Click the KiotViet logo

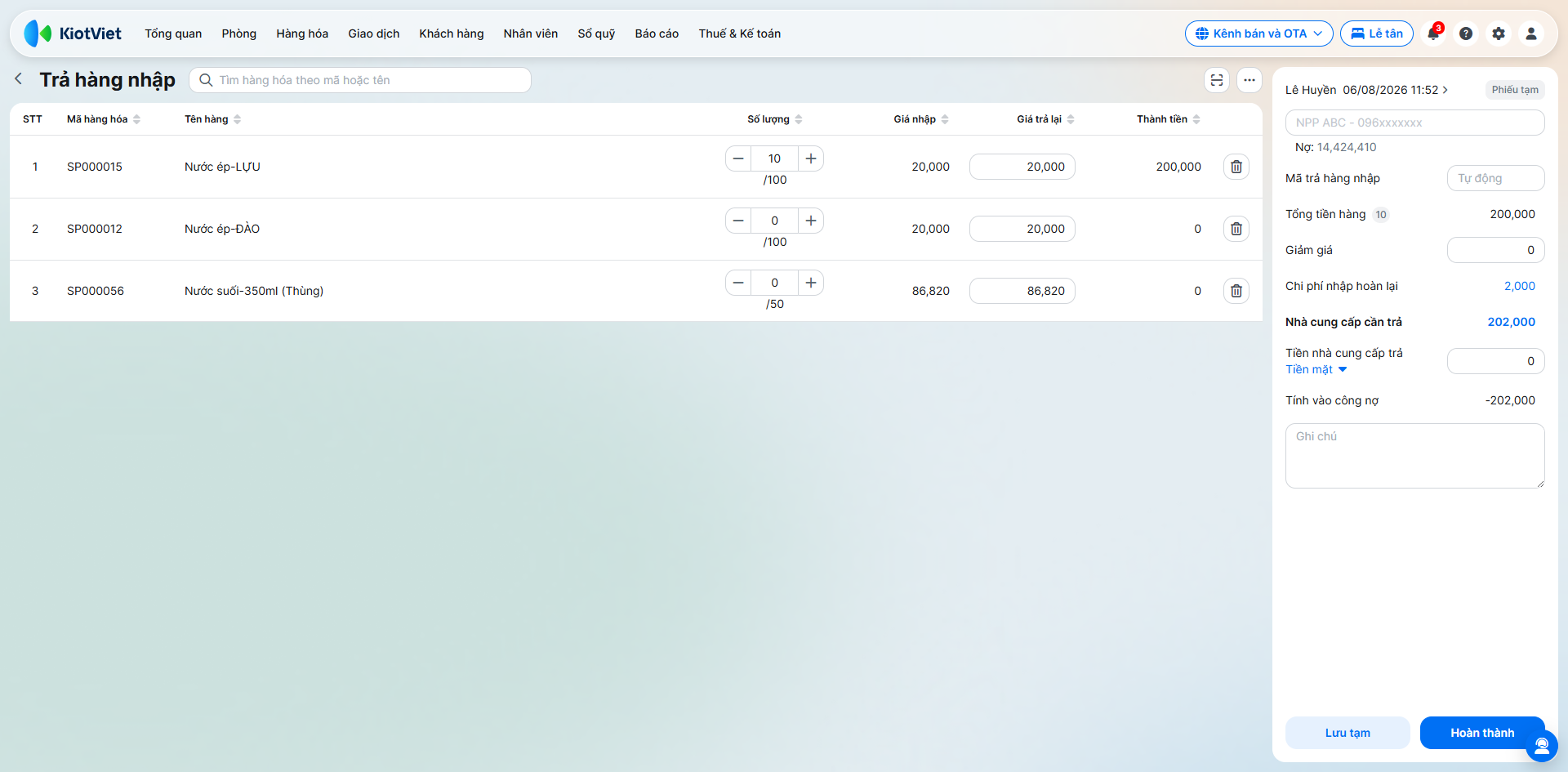click(x=73, y=33)
